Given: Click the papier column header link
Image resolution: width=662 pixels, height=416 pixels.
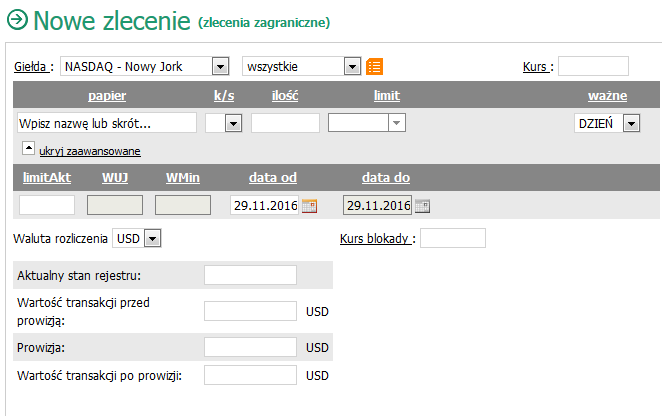Looking at the screenshot, I should 107,95.
